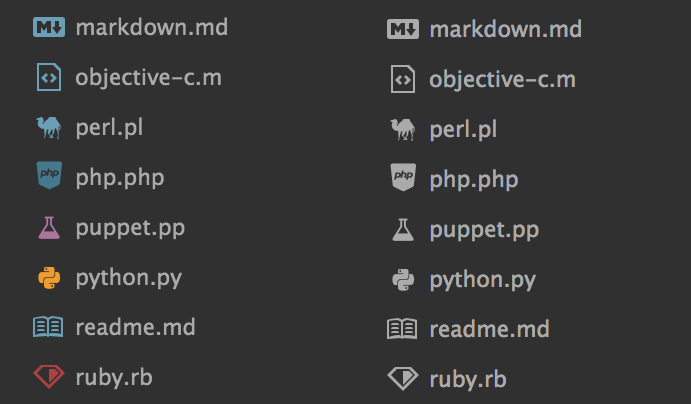Open puppet.pp beside the gray flask icon
The height and width of the screenshot is (404, 691).
[x=484, y=229]
